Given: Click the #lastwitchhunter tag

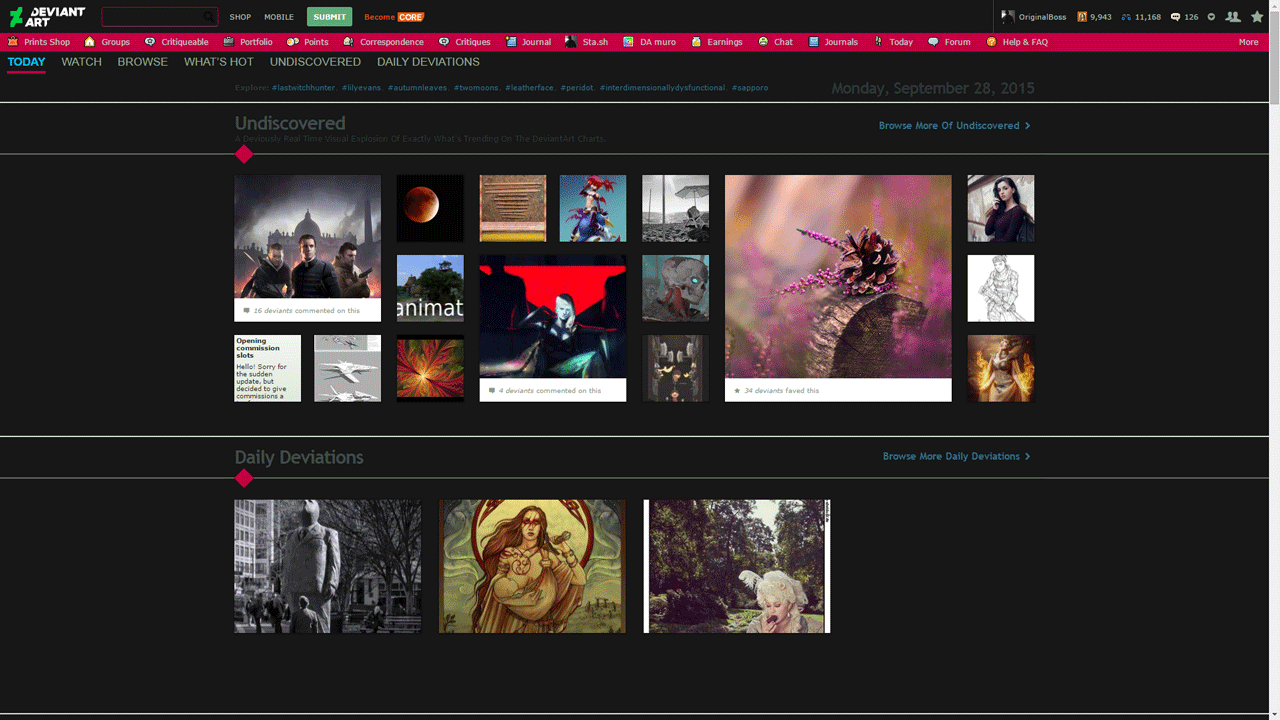Looking at the screenshot, I should [x=303, y=88].
